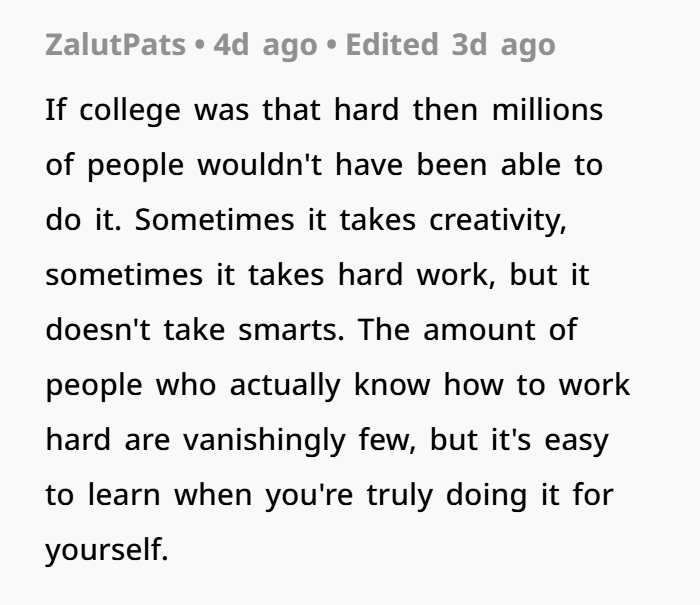Click the phrase 'hard work,' in comment

[x=417, y=275]
